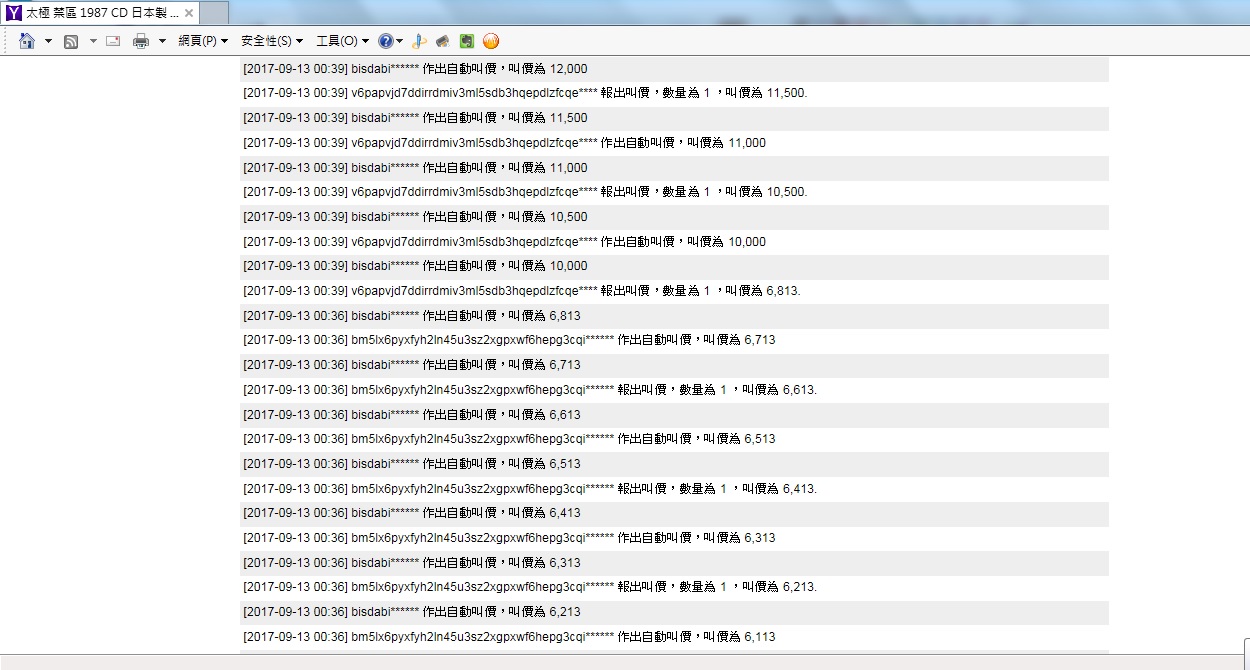Select the 太極 禁區 1987 CD tab

[x=100, y=13]
